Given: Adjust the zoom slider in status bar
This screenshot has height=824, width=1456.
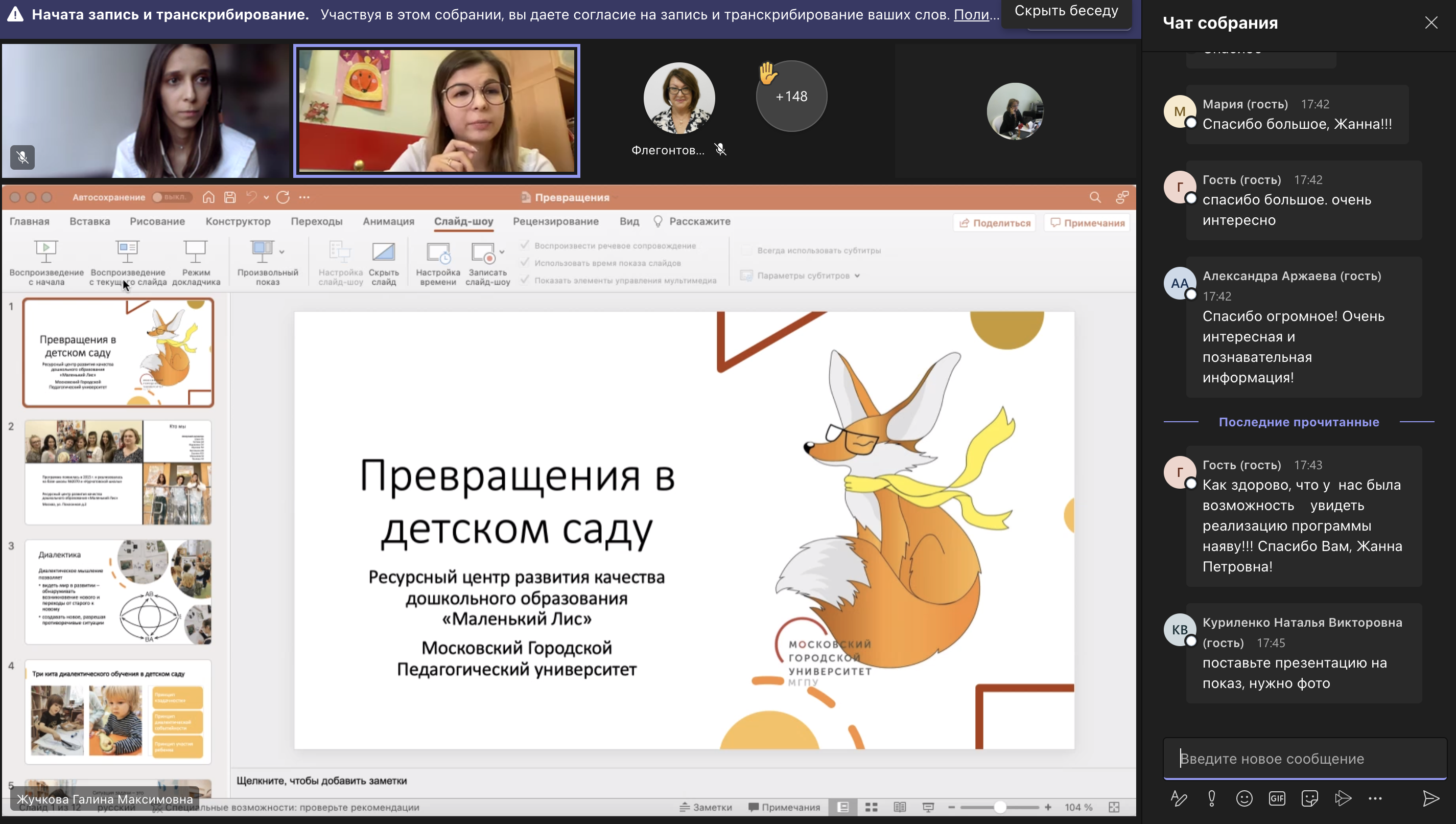Looking at the screenshot, I should (1001, 808).
